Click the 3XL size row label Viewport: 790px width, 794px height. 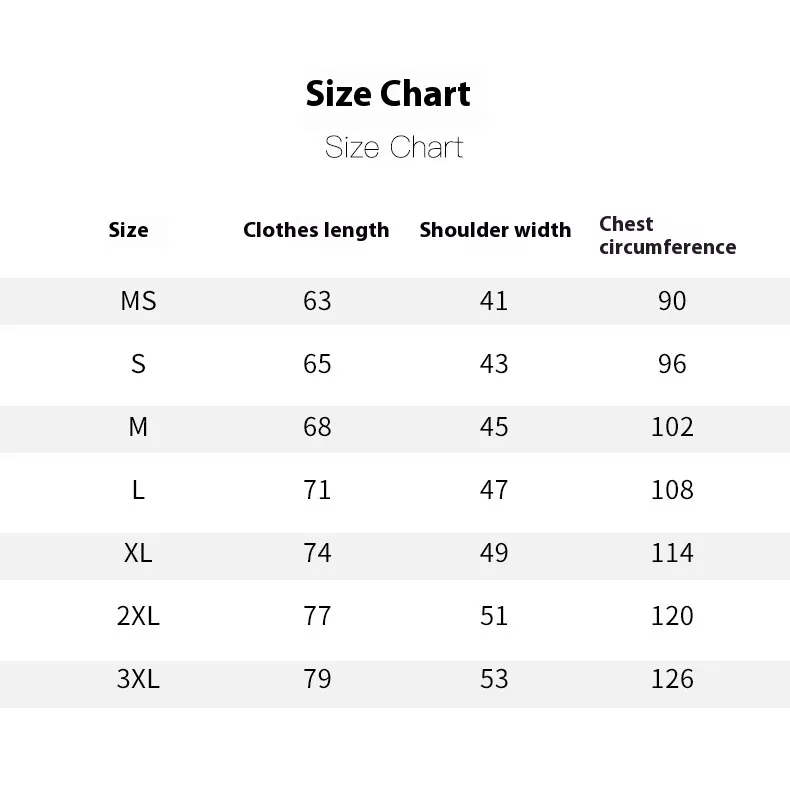138,679
